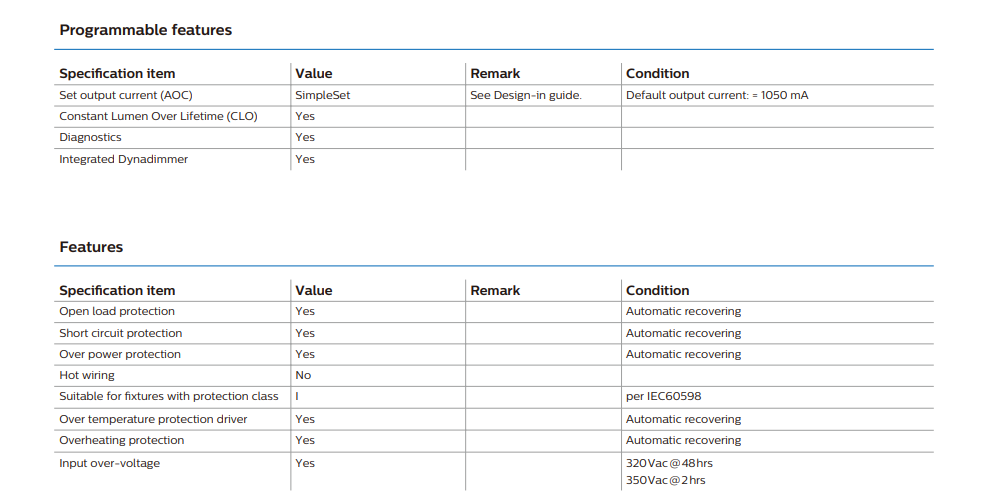Click the 320Vac@48hrs condition text
Image resolution: width=987 pixels, height=504 pixels.
point(669,463)
